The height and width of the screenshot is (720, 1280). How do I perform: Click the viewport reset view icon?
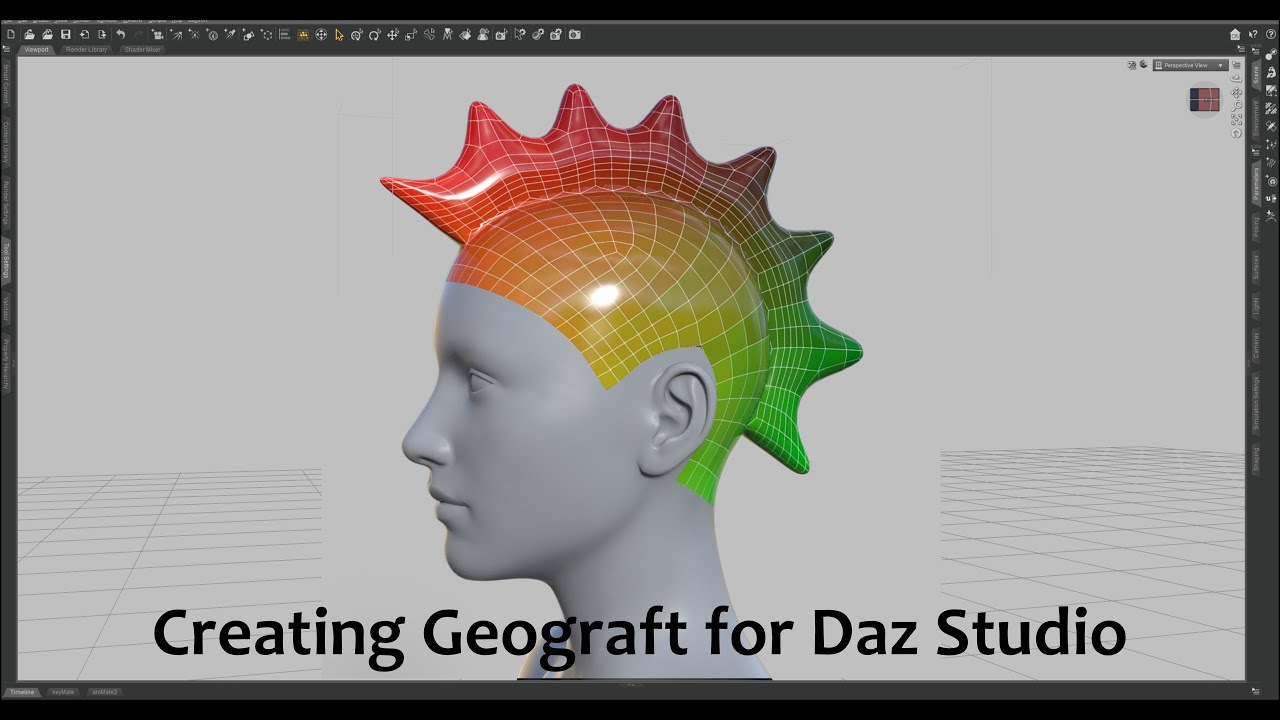tap(1236, 133)
